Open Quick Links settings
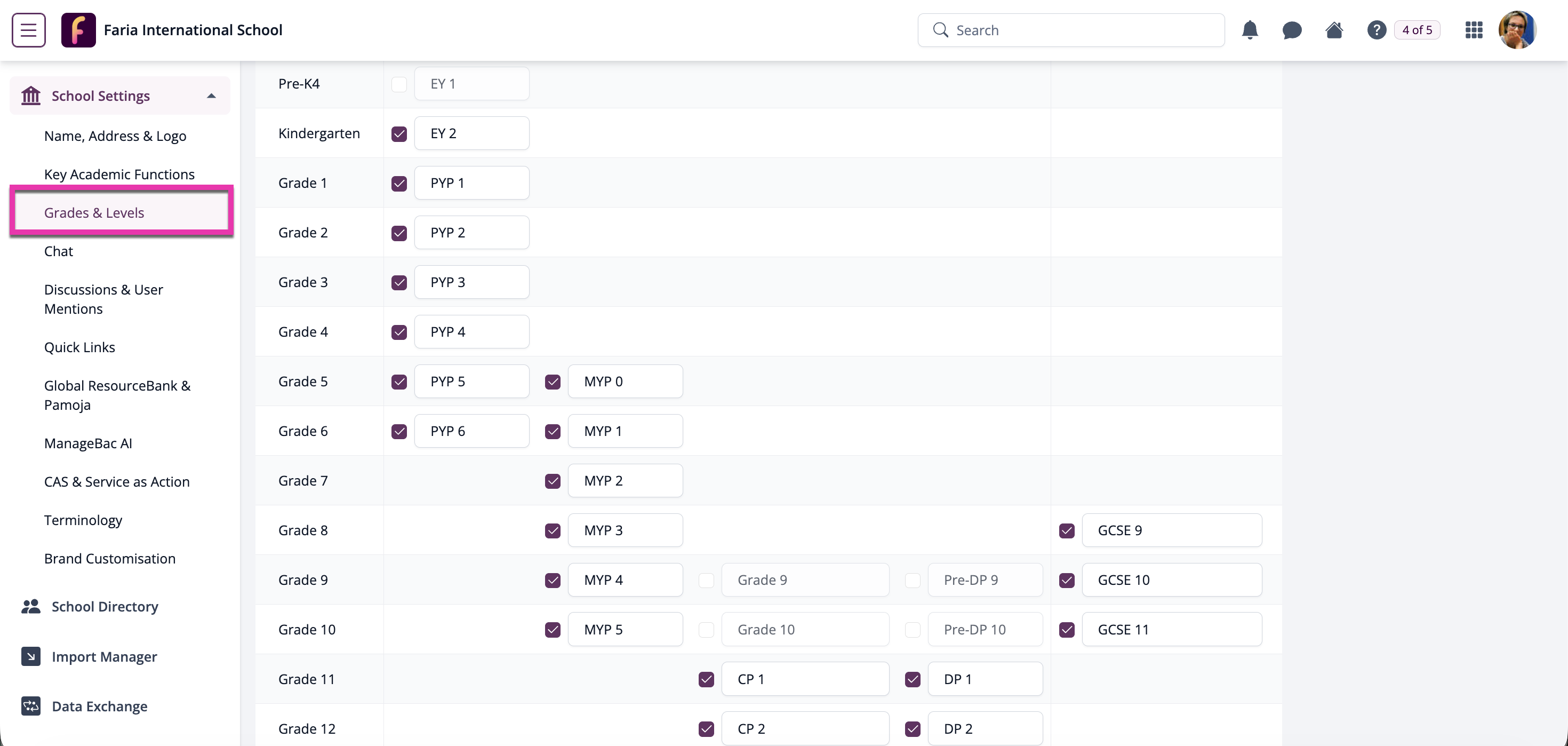Image resolution: width=1568 pixels, height=746 pixels. (x=80, y=347)
